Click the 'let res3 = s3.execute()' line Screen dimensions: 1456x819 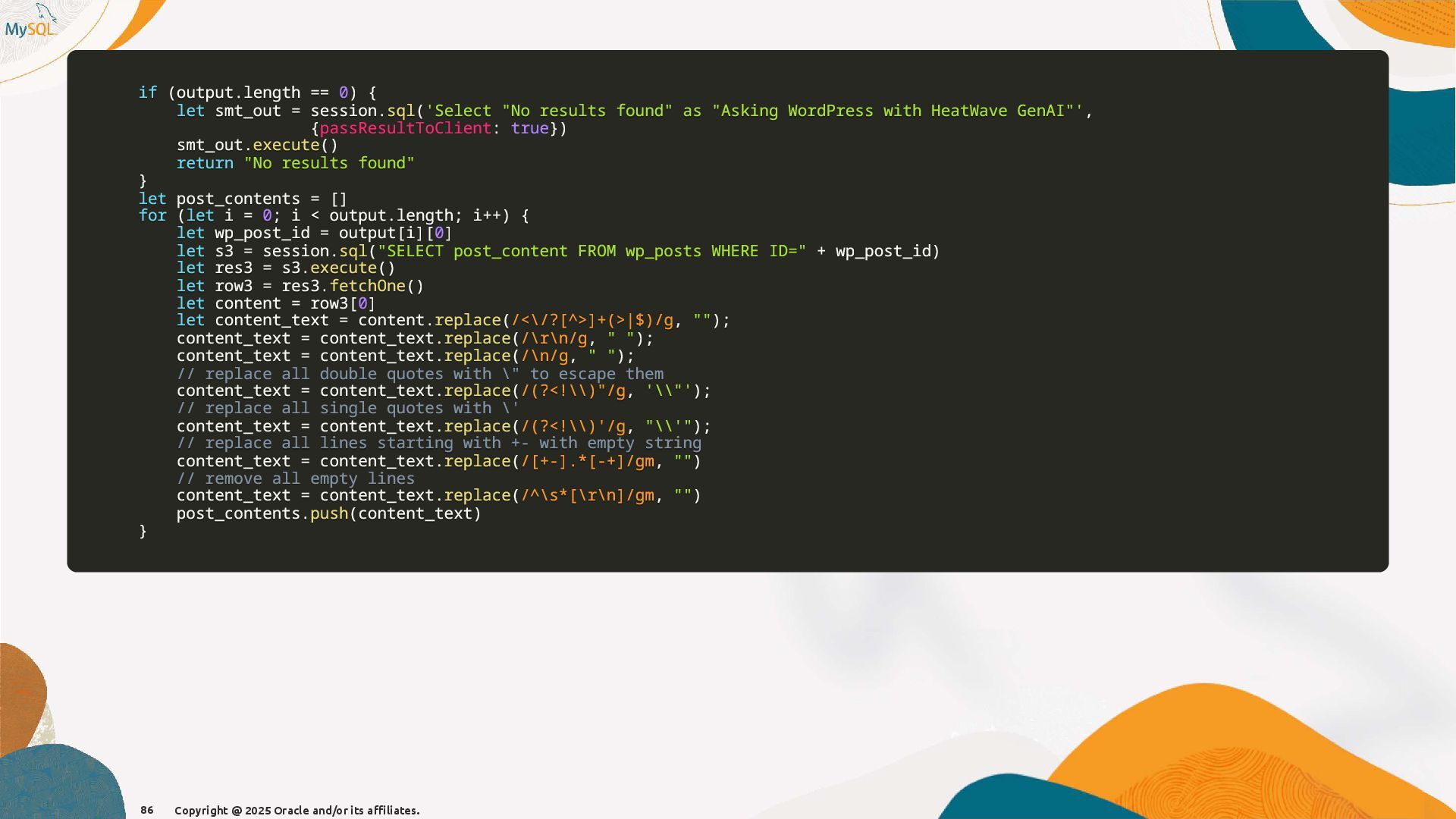pos(286,268)
